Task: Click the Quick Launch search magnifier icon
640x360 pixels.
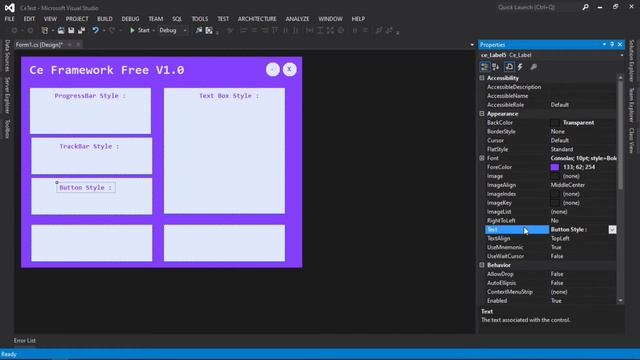Action: click(585, 7)
